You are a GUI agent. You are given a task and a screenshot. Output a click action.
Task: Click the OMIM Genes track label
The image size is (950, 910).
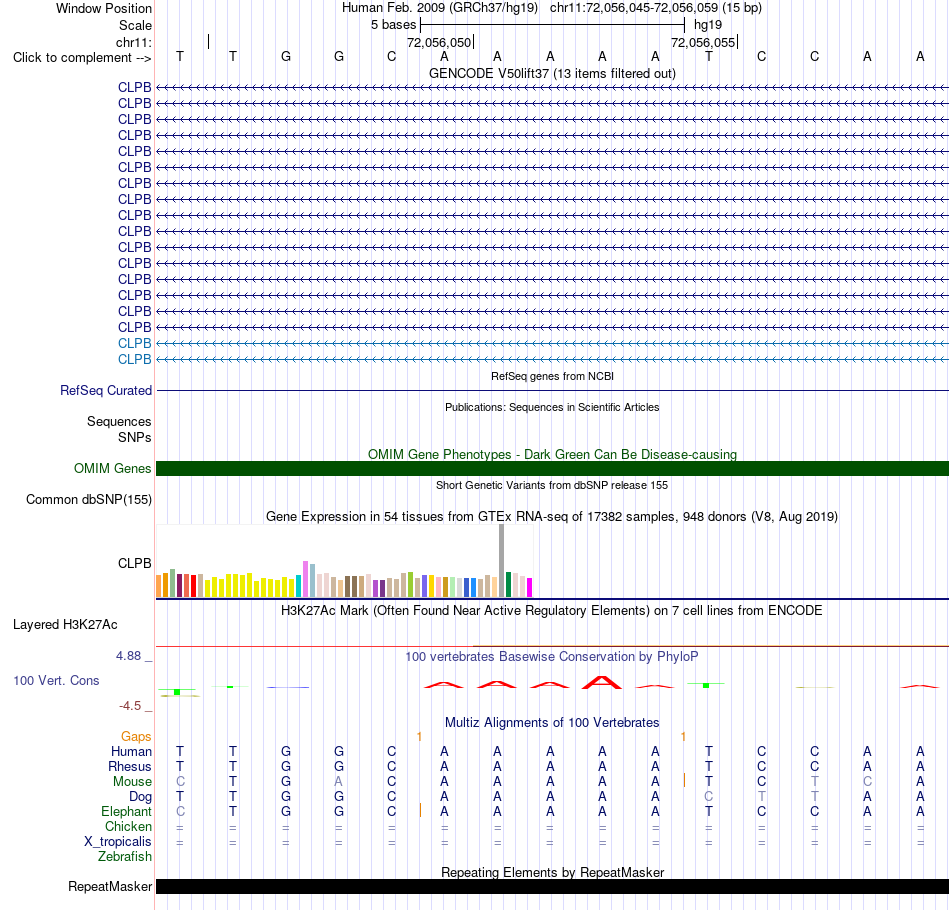click(x=112, y=468)
